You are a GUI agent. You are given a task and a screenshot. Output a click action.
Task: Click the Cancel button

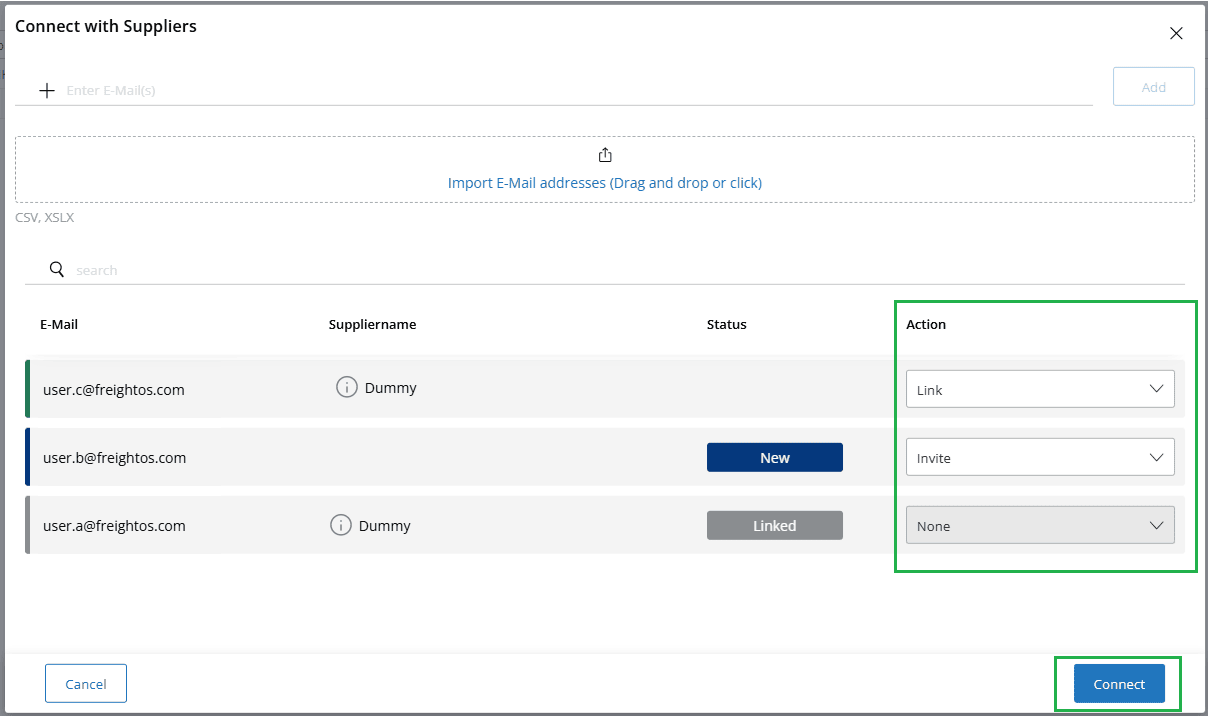pyautogui.click(x=86, y=684)
